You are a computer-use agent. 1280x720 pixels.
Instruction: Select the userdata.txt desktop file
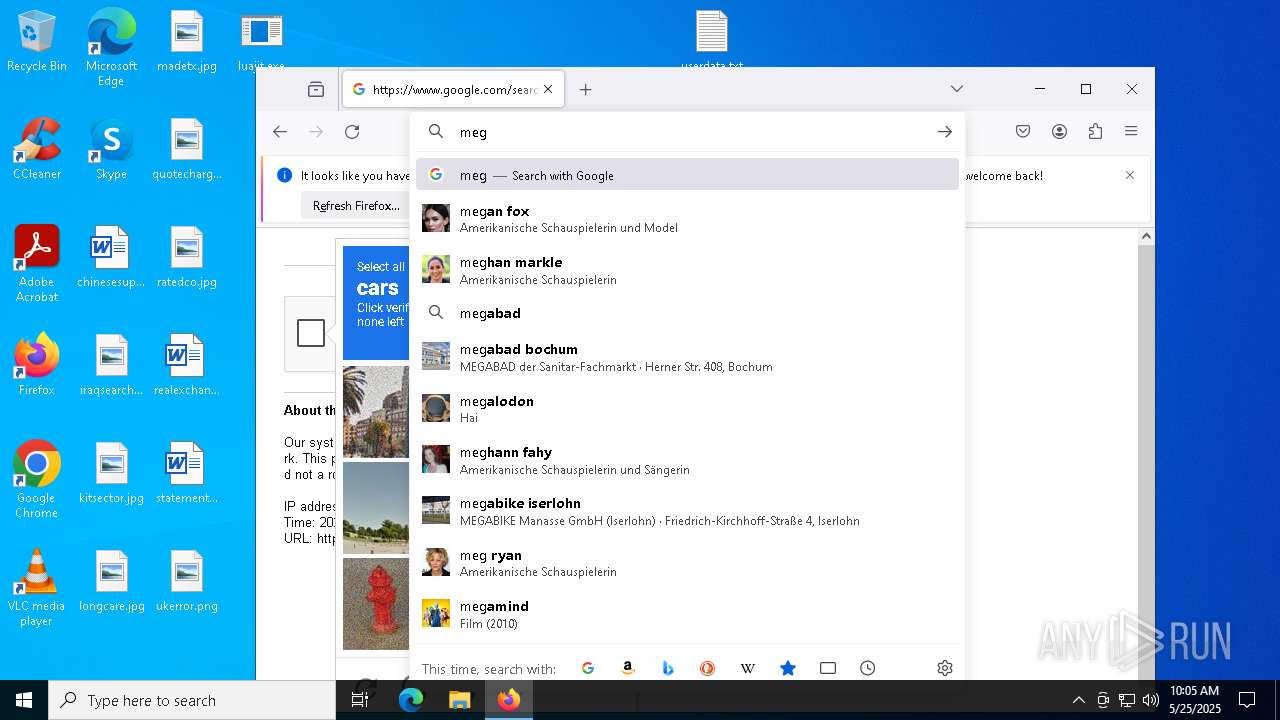[712, 42]
